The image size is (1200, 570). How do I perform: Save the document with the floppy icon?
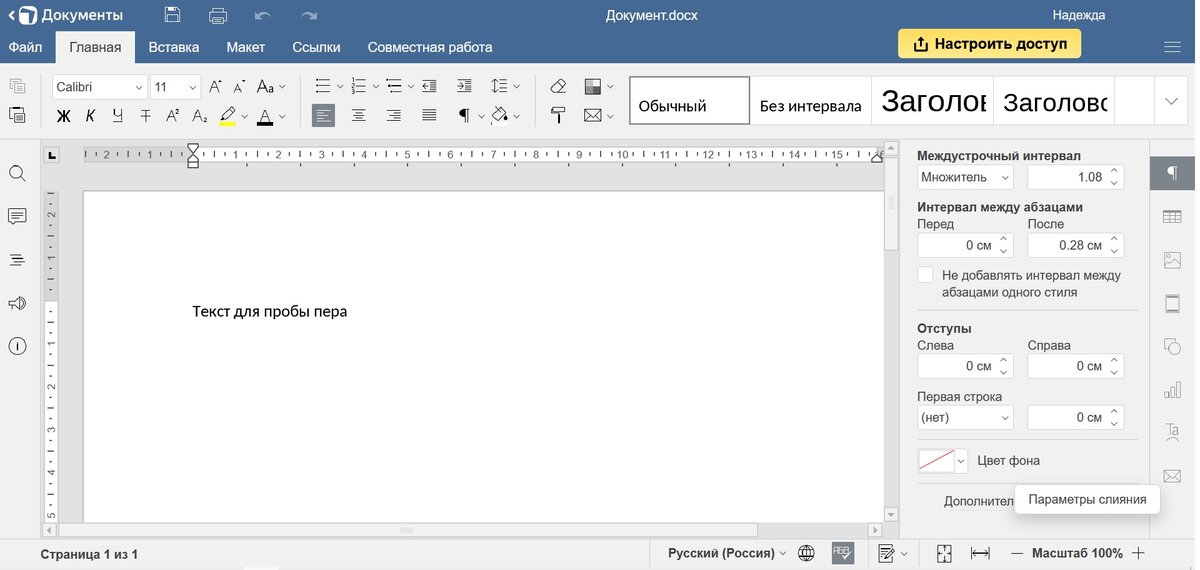pos(172,15)
